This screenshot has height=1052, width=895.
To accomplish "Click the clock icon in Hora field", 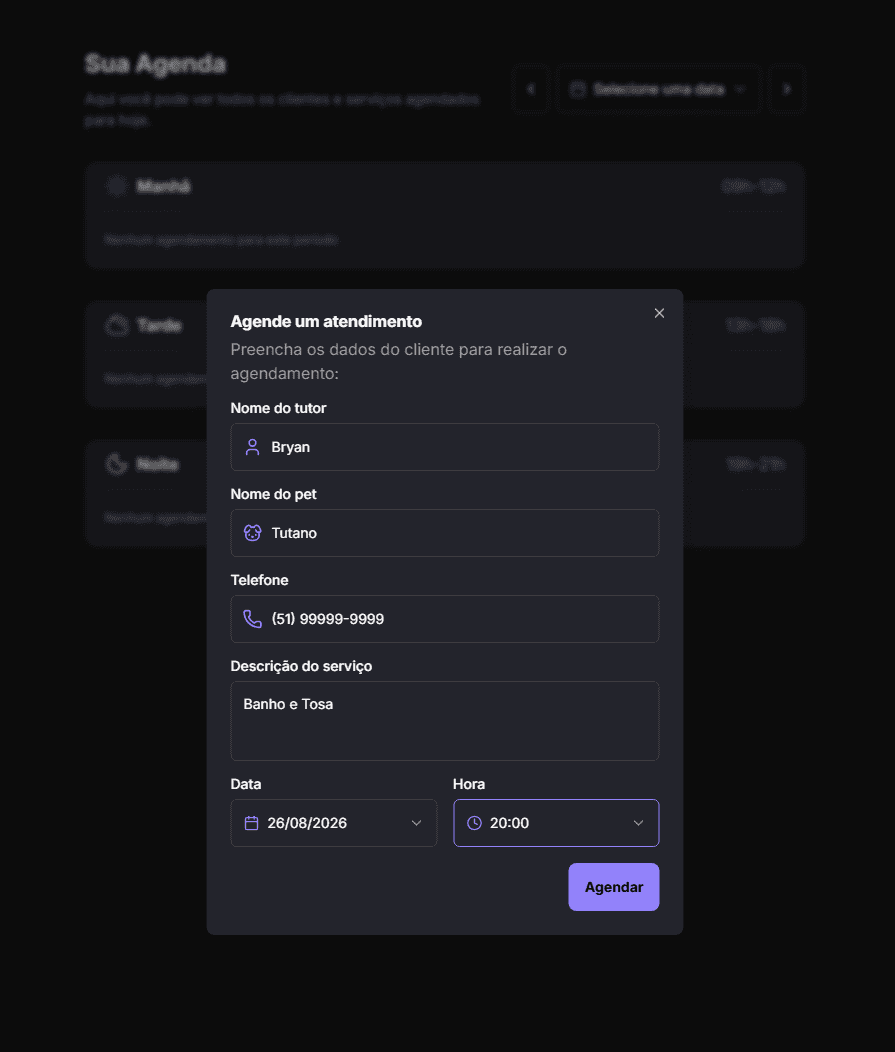I will (474, 823).
